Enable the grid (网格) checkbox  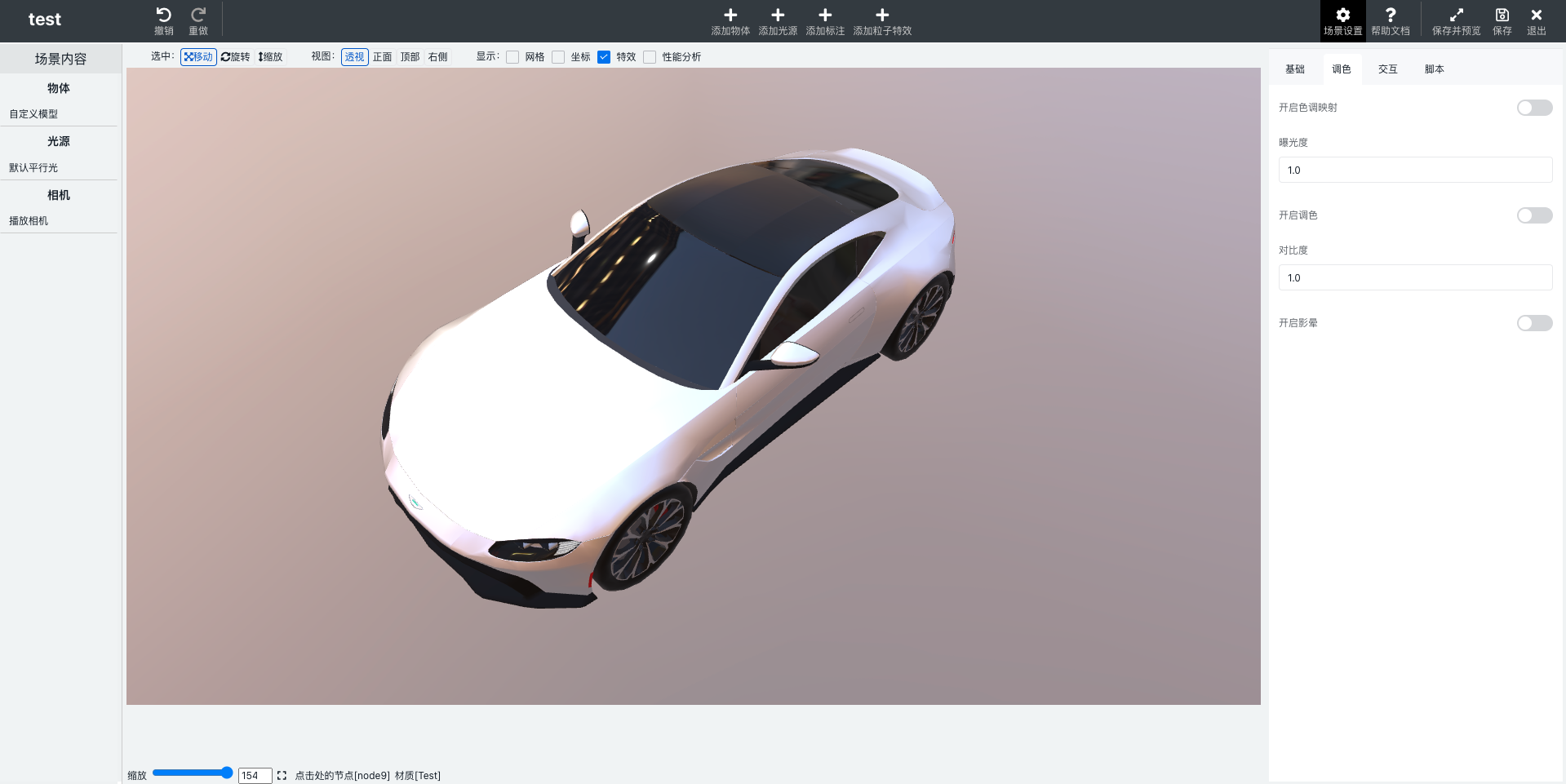click(512, 57)
